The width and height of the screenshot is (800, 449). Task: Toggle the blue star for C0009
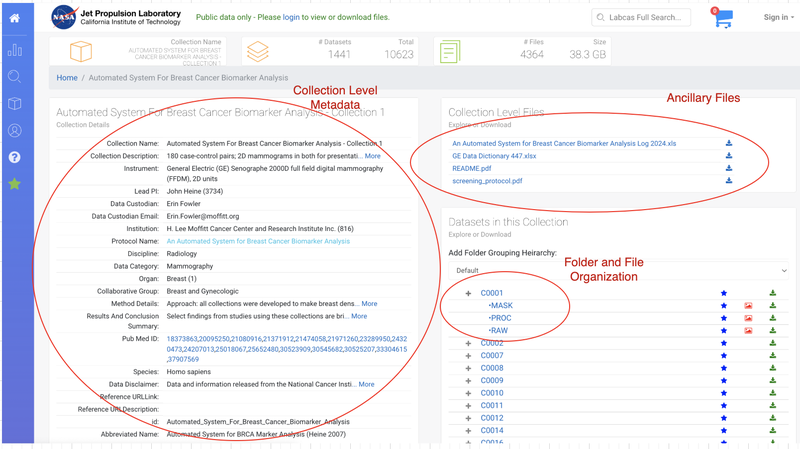coord(724,381)
